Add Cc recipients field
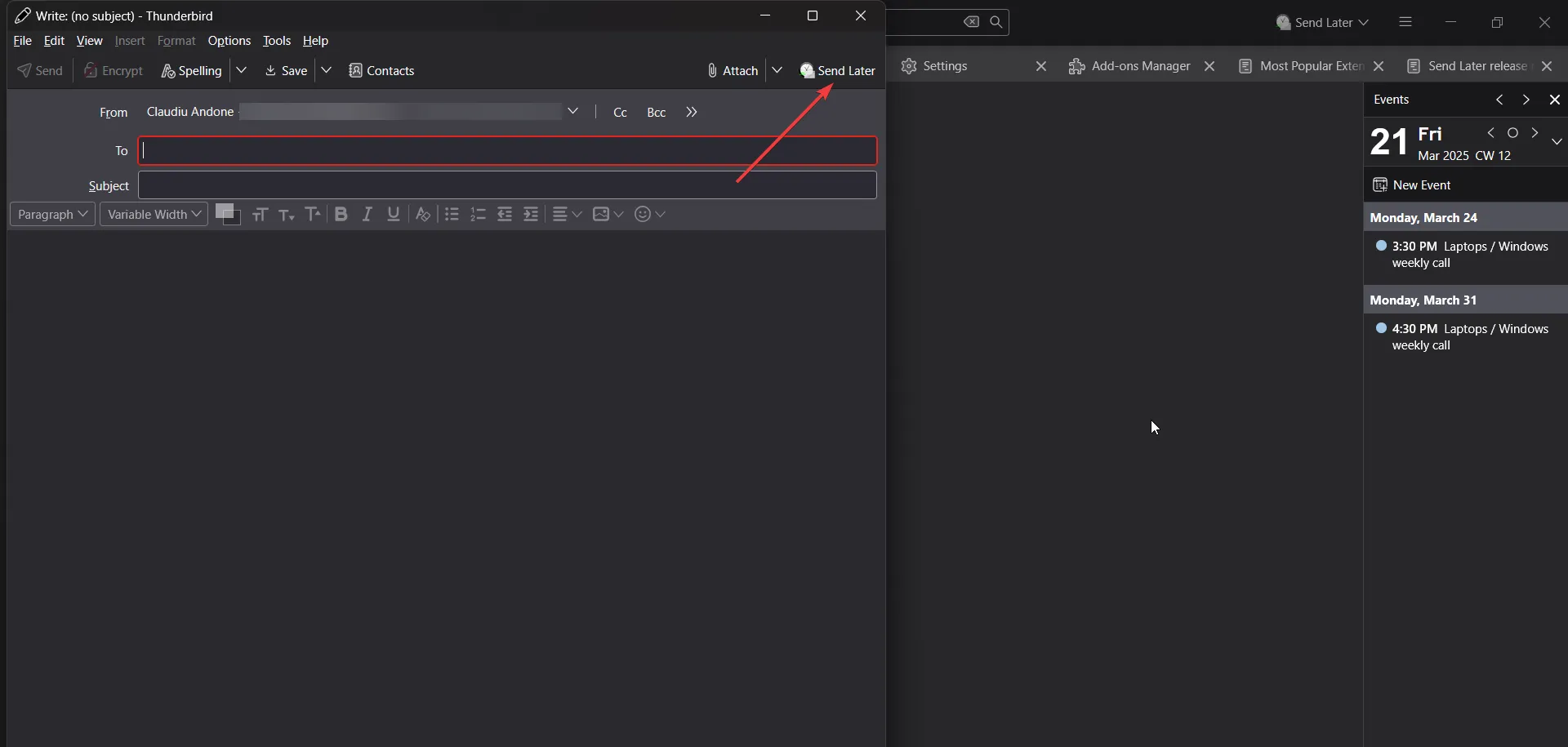The height and width of the screenshot is (747, 1568). click(621, 112)
